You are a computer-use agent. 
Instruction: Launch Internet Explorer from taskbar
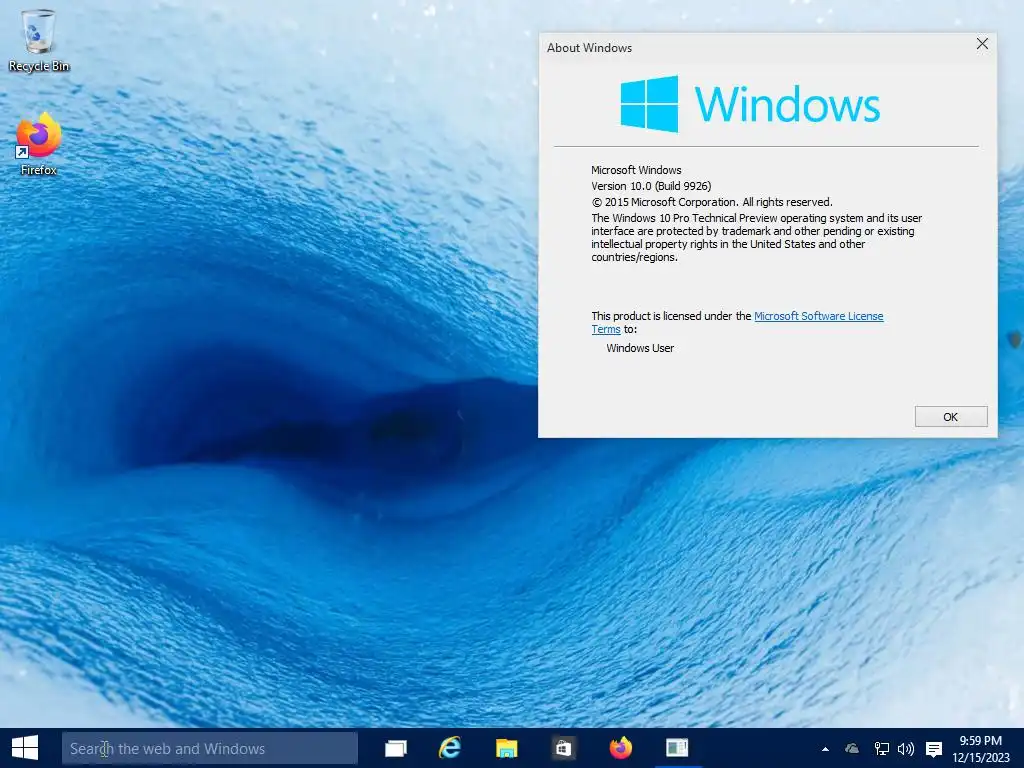tap(450, 748)
